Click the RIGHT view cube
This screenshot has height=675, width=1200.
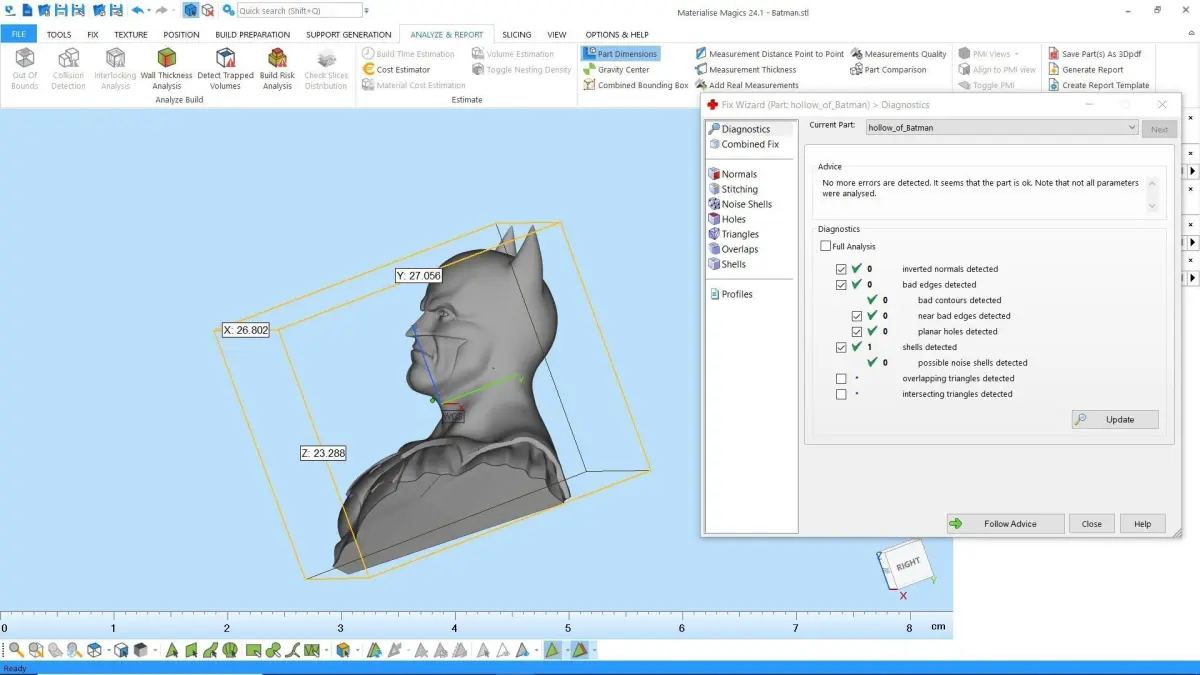click(906, 565)
